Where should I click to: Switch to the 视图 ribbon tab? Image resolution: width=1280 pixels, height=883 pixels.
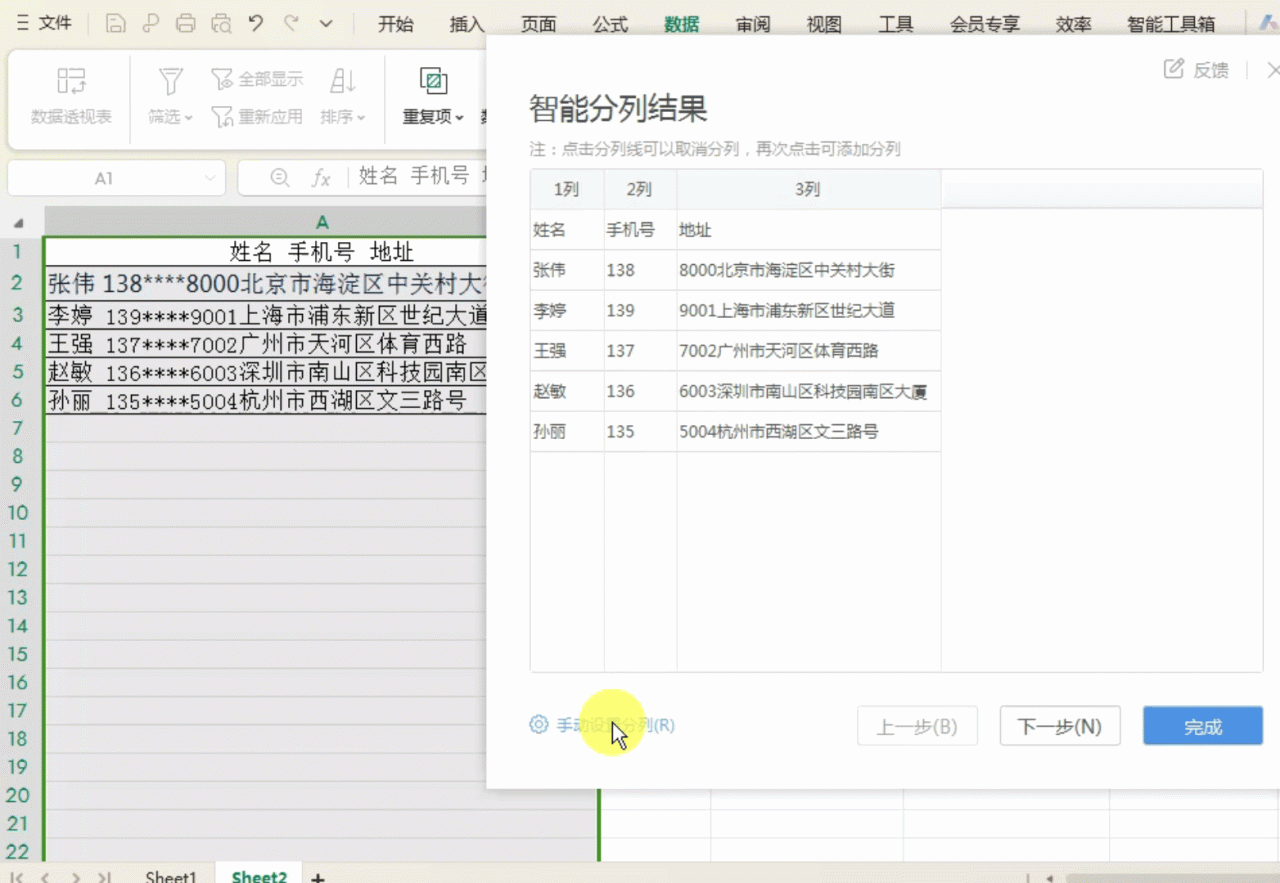click(824, 24)
